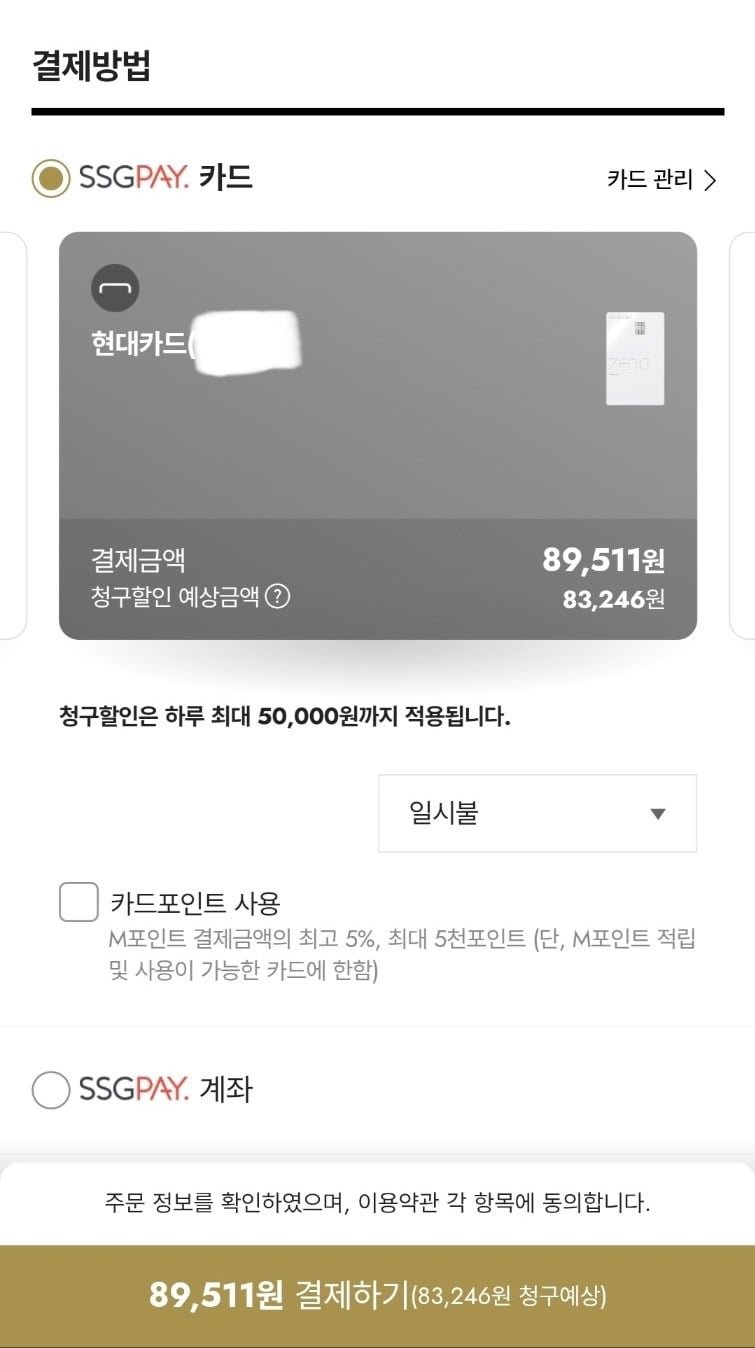
Task: Click the dropdown arrow next to 일시불
Action: click(657, 814)
